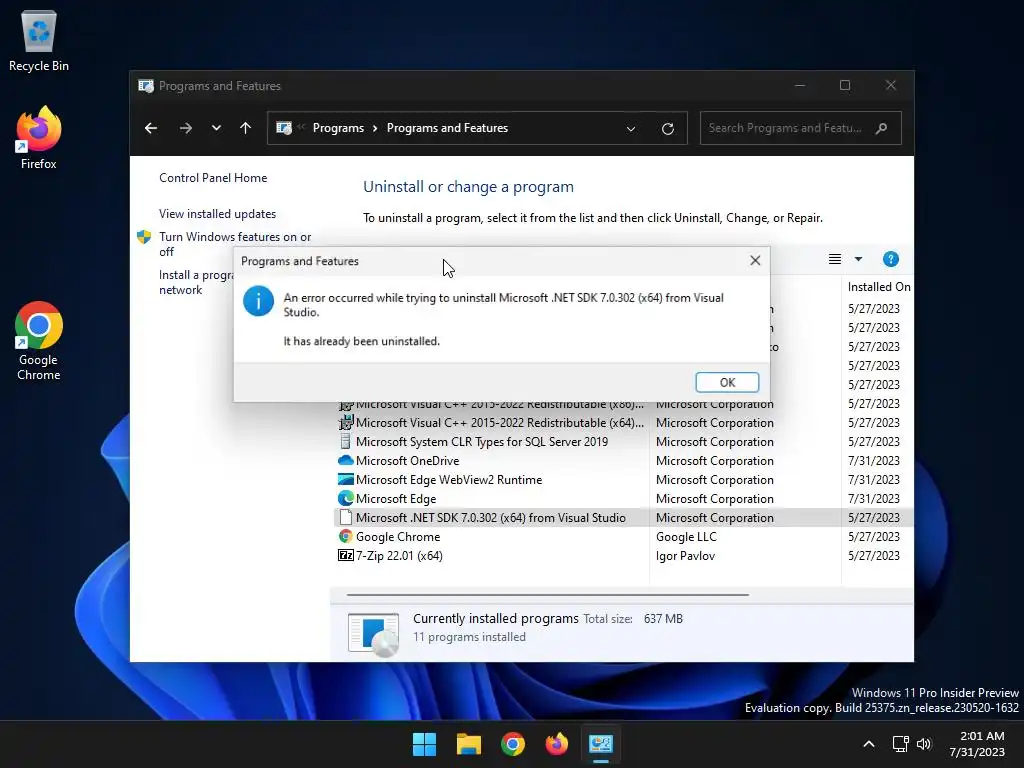Open Control Panel Home
This screenshot has height=768, width=1024.
(213, 178)
